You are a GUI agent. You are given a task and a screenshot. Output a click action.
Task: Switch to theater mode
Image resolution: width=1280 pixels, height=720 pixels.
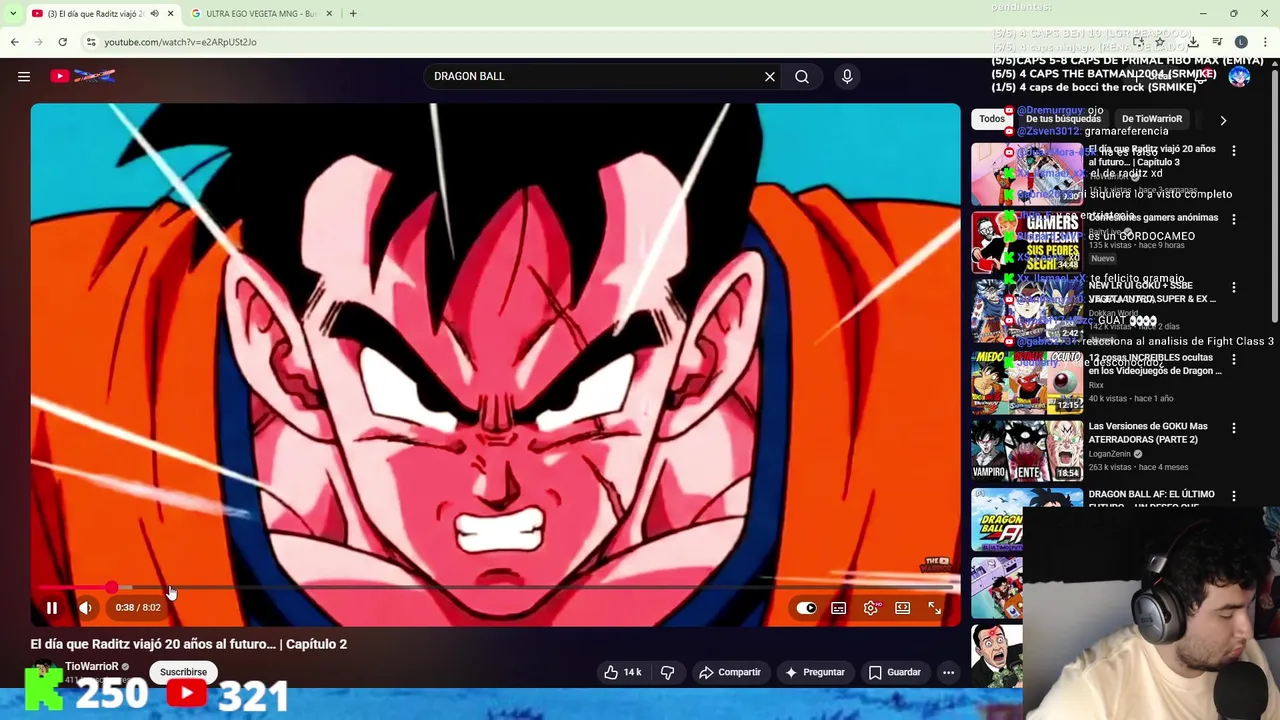(x=903, y=607)
